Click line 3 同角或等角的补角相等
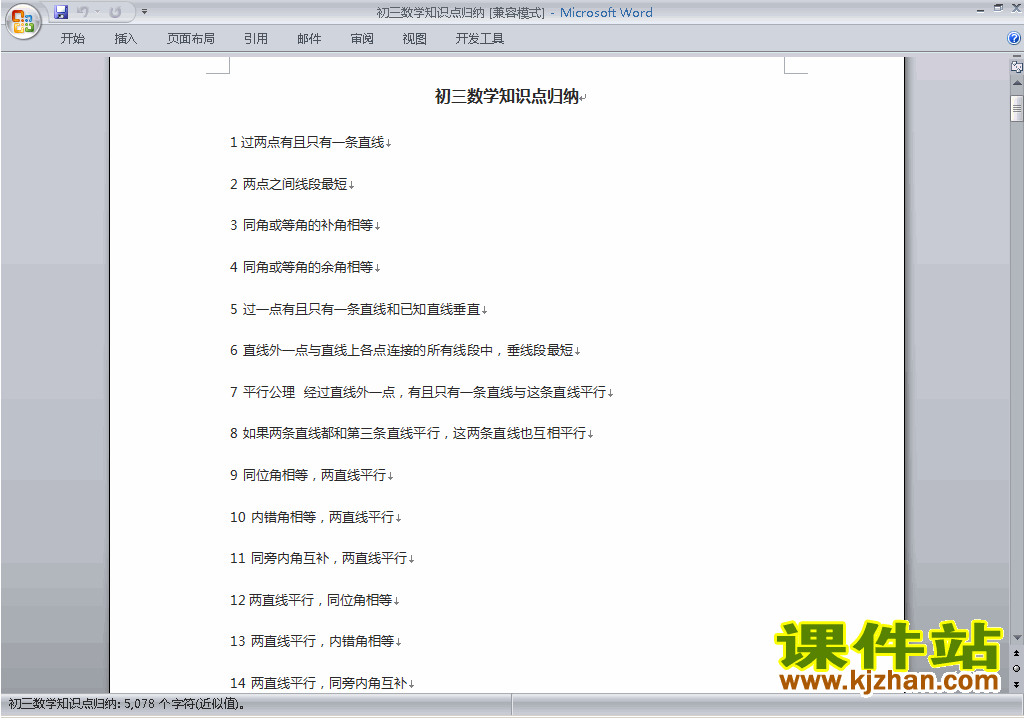 point(301,225)
